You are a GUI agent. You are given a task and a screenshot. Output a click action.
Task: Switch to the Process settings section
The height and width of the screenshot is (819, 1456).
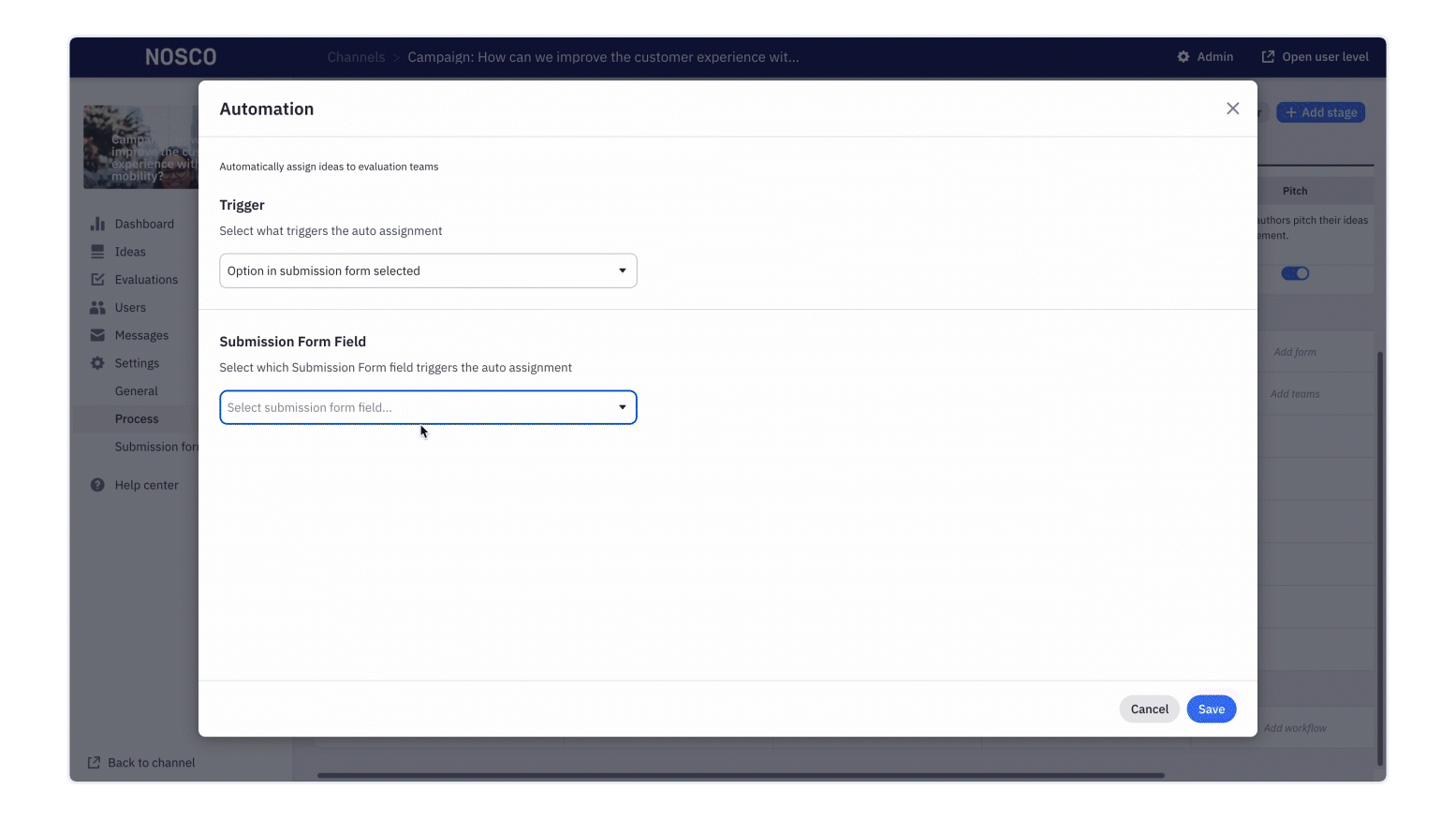[x=136, y=418]
